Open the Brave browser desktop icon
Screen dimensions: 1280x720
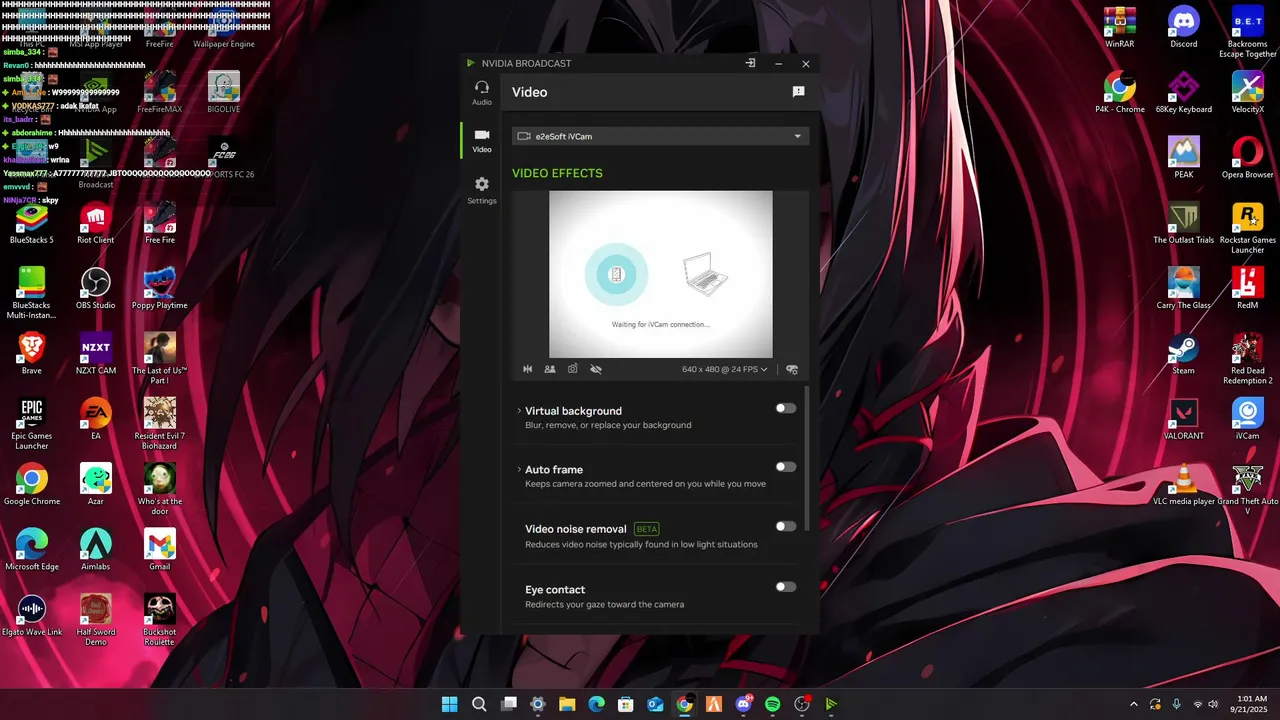[x=32, y=354]
